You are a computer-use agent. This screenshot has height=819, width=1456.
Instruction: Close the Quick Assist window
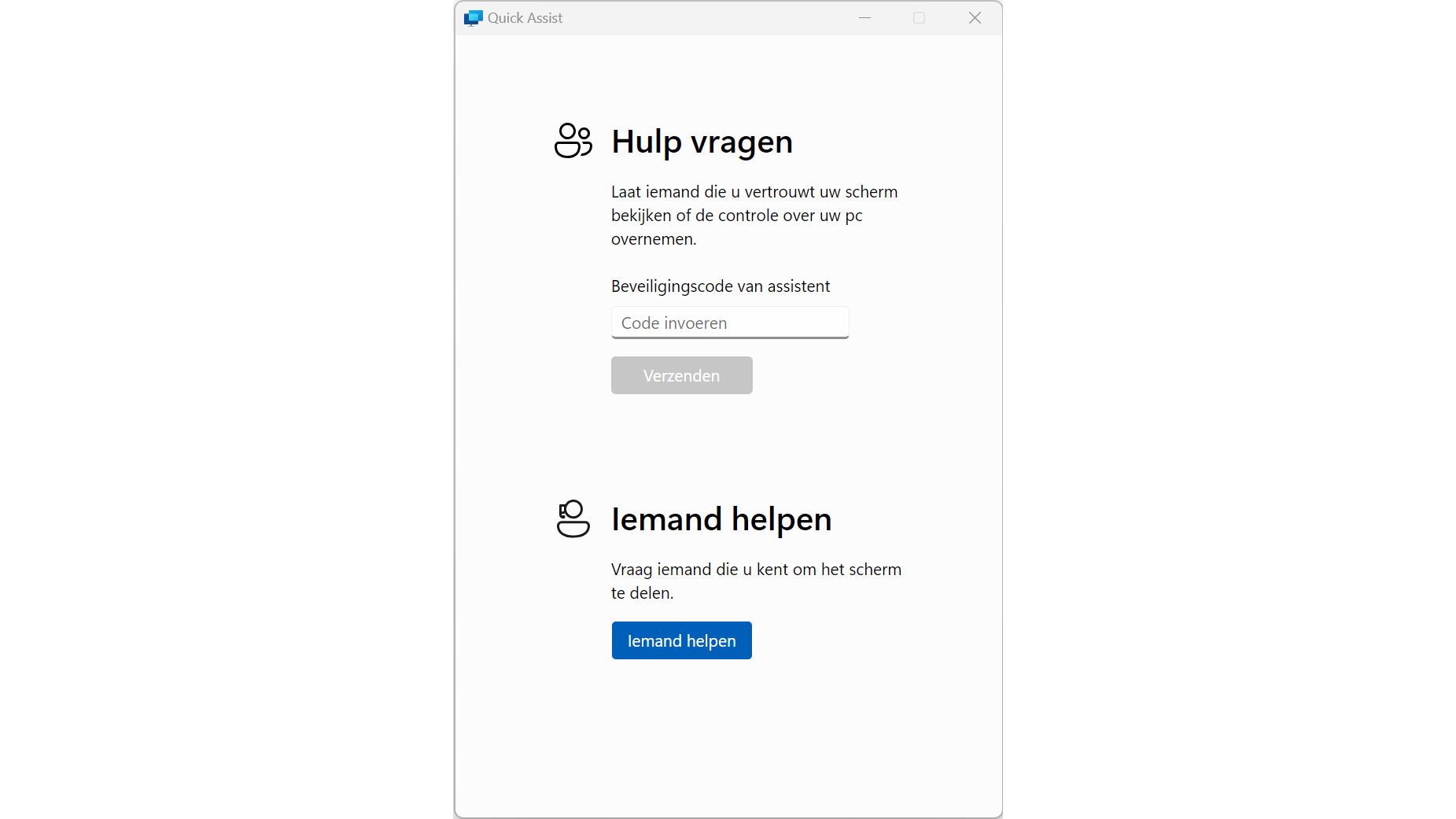tap(975, 18)
